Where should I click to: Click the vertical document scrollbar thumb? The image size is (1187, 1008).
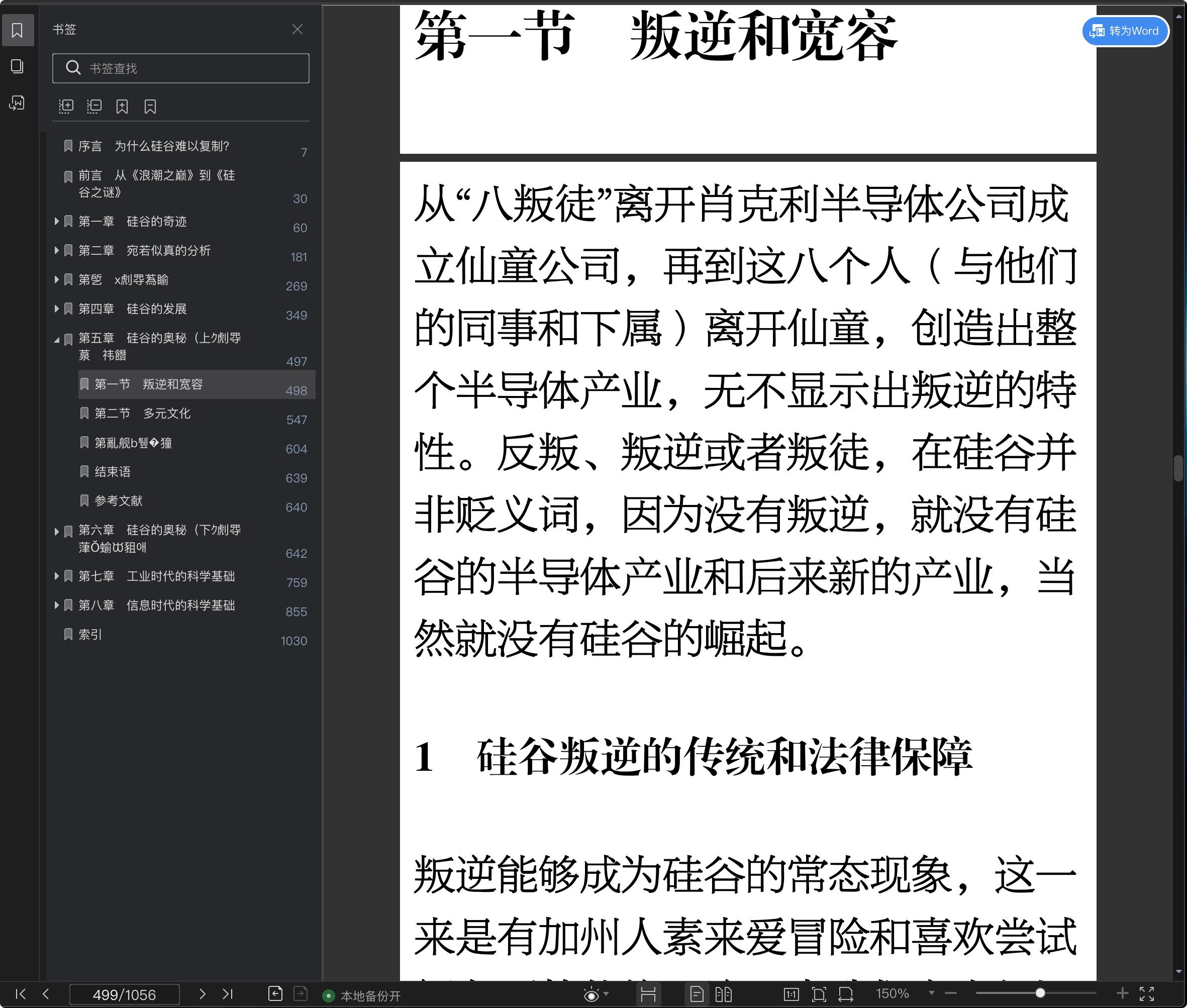click(x=1178, y=468)
